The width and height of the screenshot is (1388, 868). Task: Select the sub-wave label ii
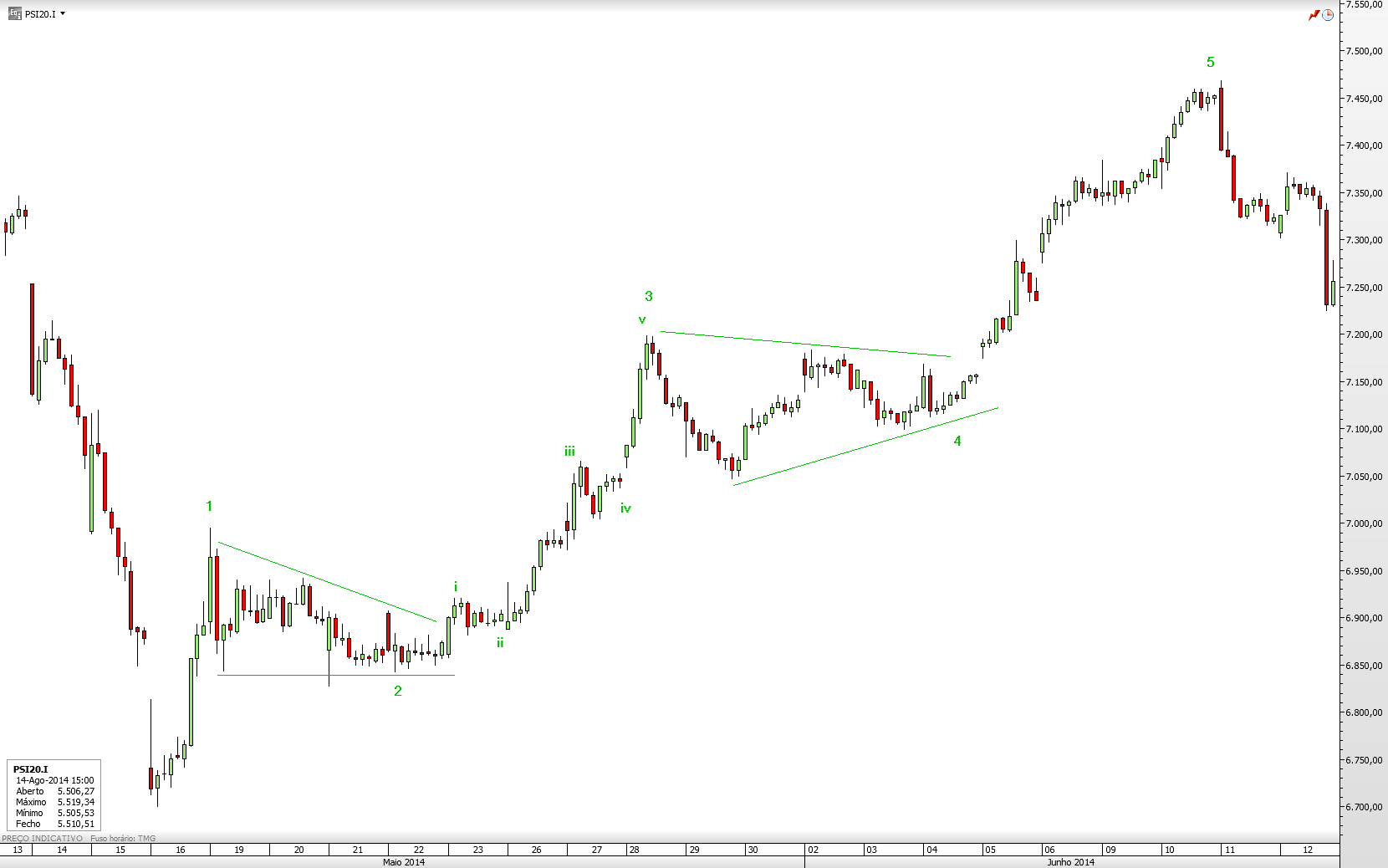point(500,642)
